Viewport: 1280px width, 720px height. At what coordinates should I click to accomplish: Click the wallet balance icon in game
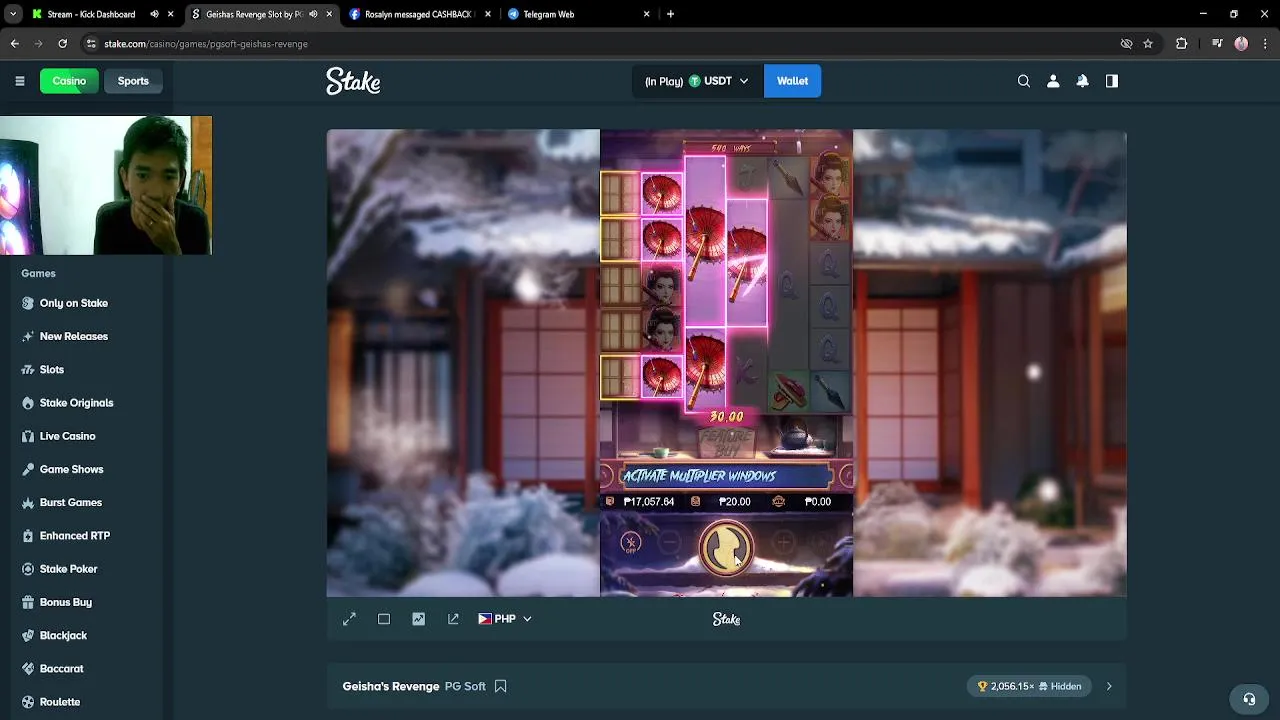610,502
